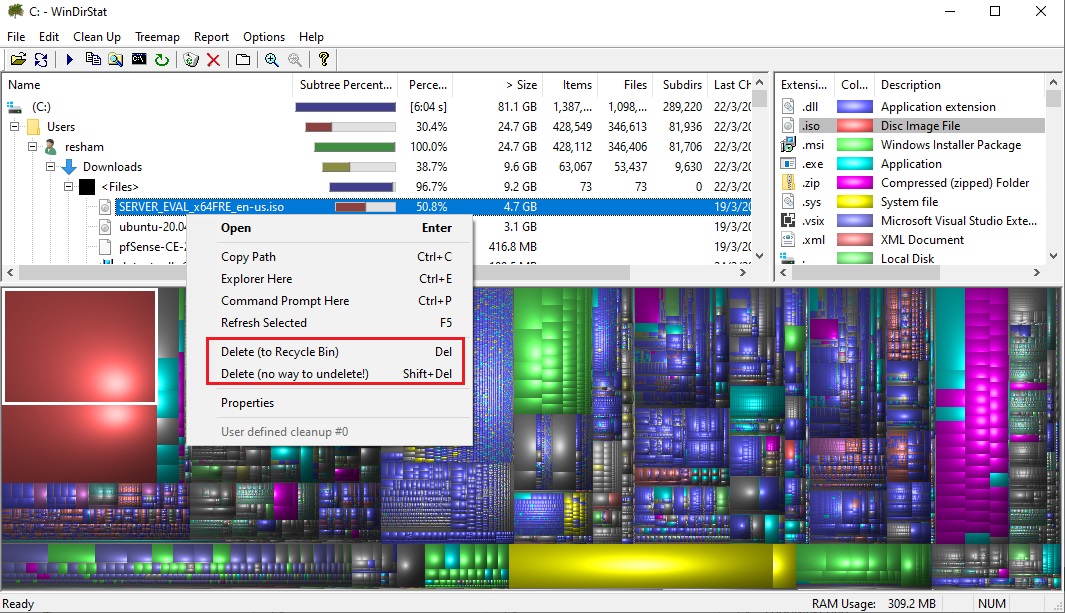The width and height of the screenshot is (1065, 613).
Task: Click the C: drive icon in the tree
Action: 14,107
